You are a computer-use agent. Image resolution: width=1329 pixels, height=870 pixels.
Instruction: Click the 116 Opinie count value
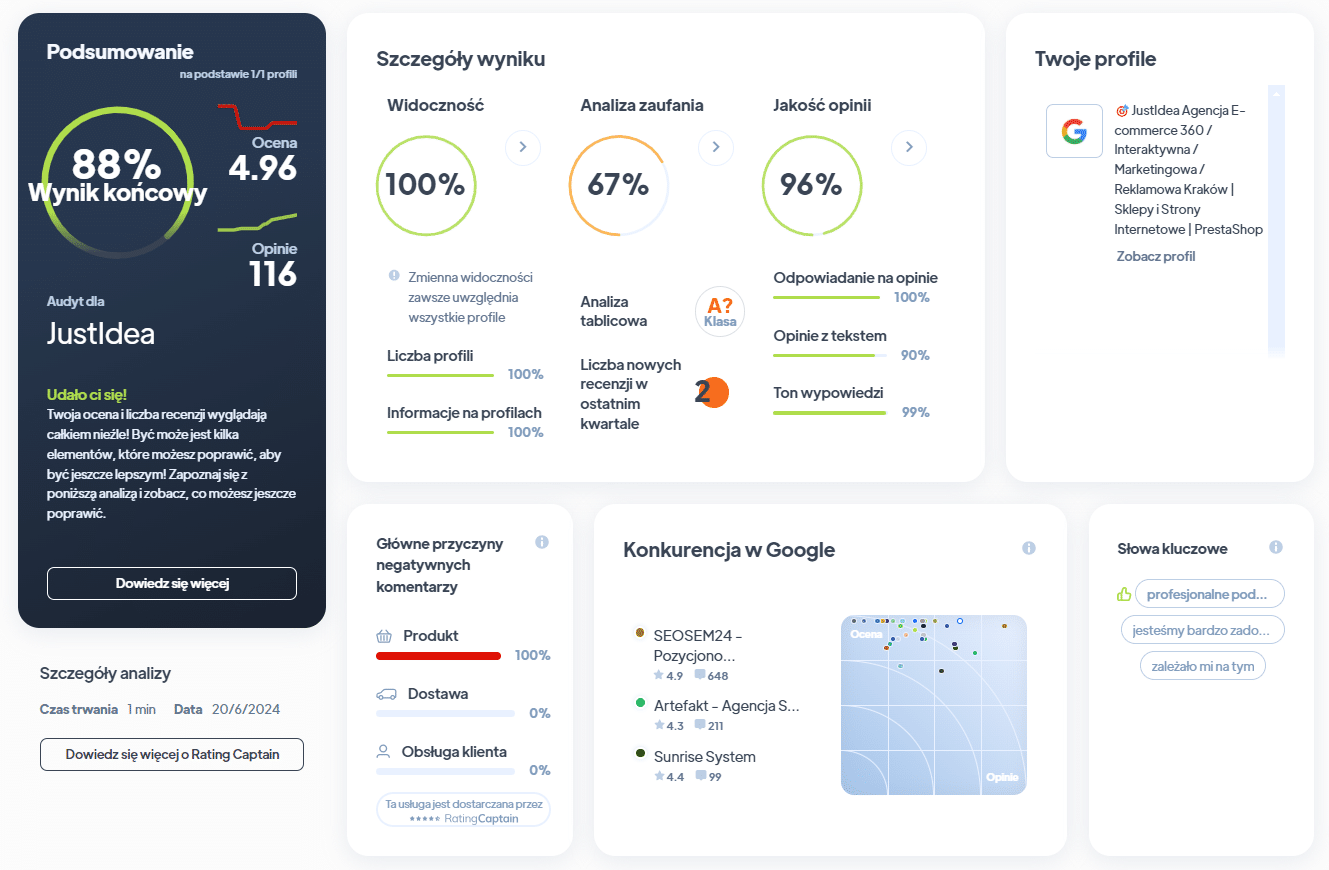click(273, 273)
